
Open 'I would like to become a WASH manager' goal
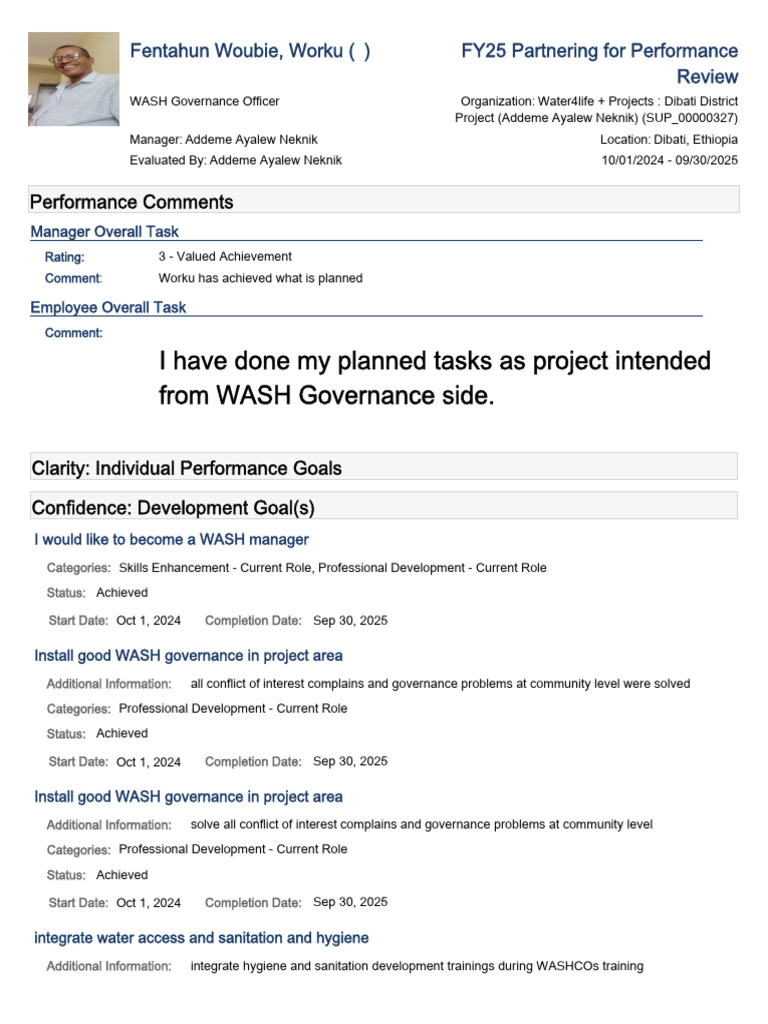coord(171,540)
